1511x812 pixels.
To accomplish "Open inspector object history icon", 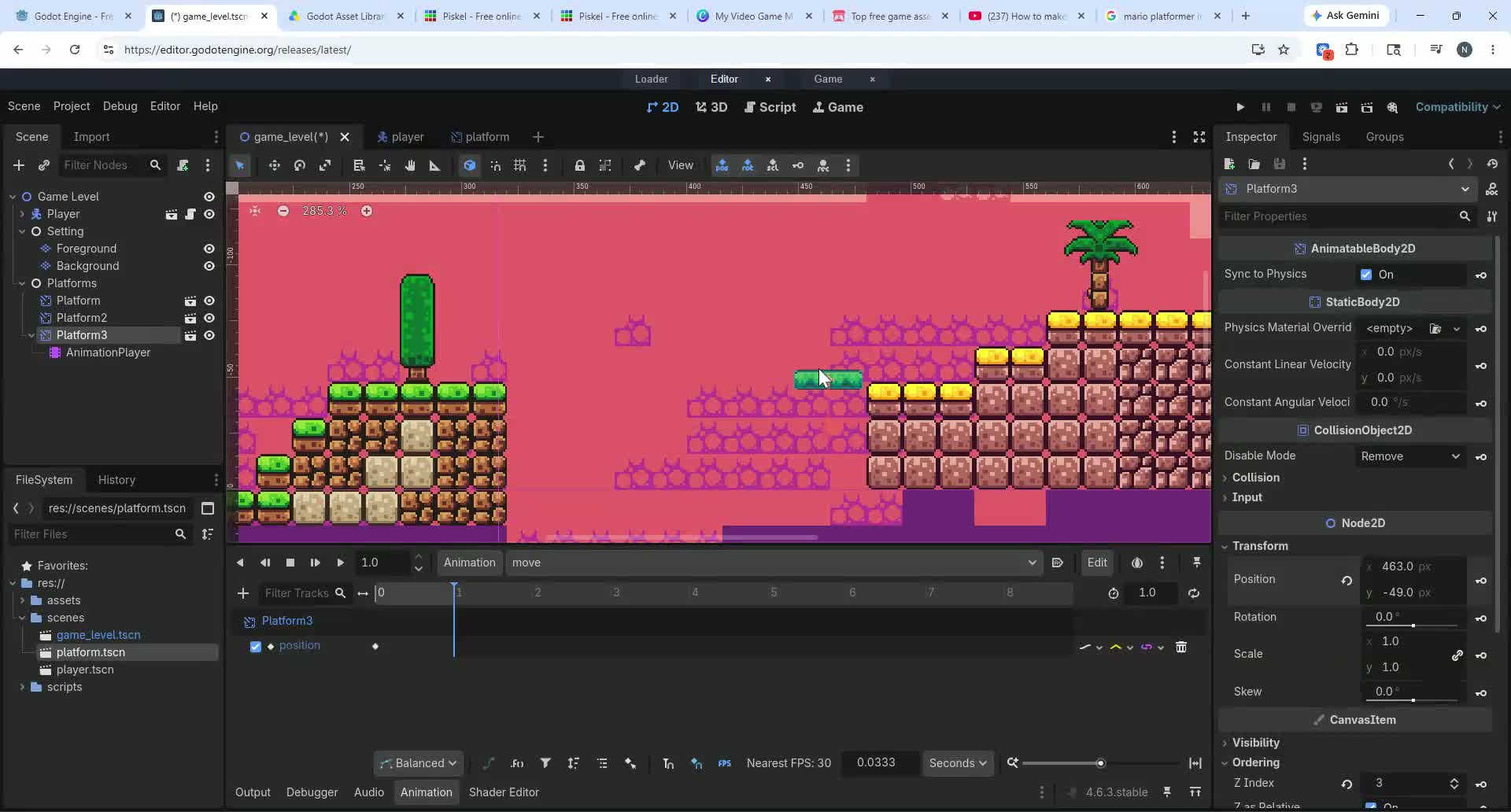I will coord(1492,164).
